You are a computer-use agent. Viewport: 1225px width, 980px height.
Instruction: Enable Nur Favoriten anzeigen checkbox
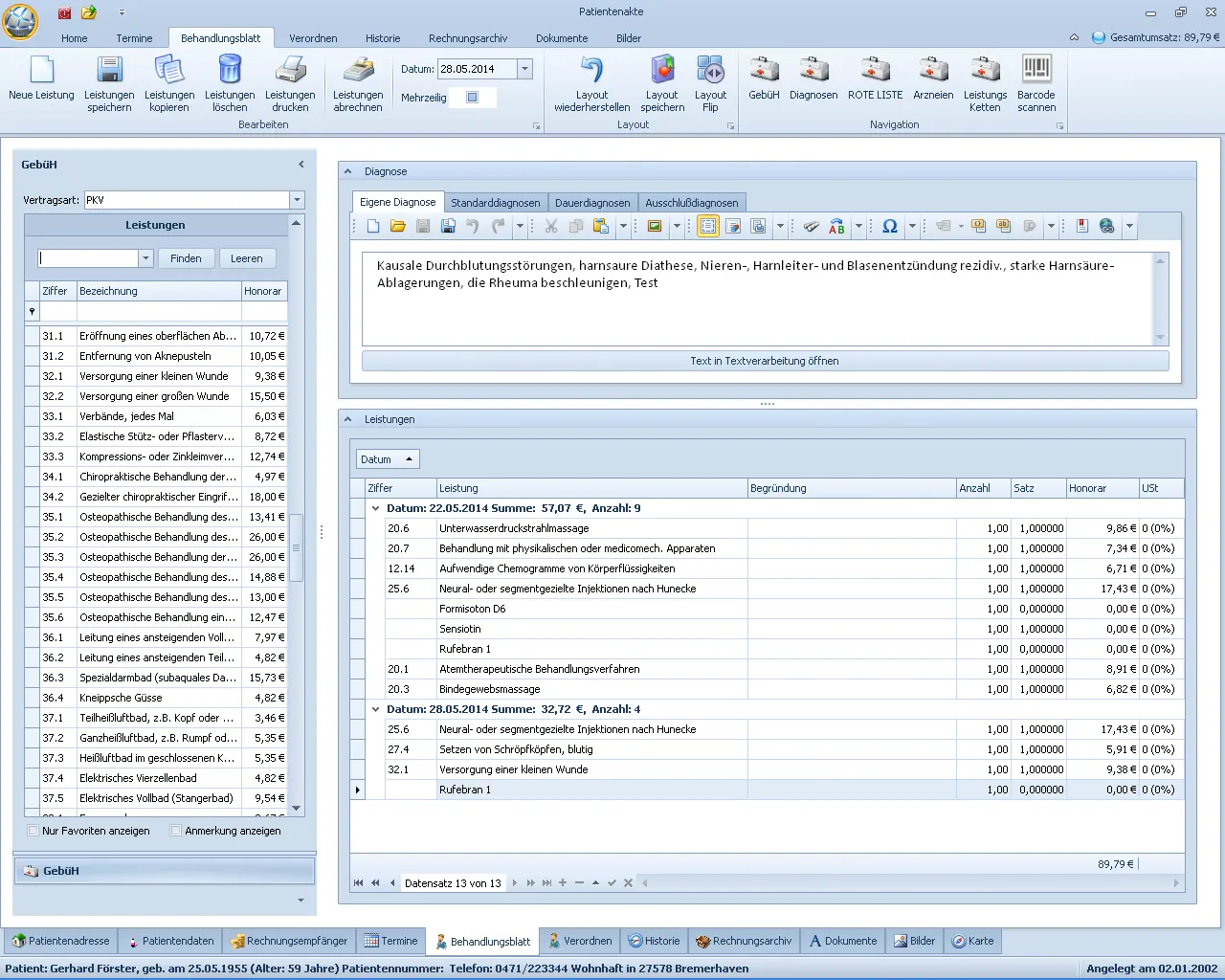coord(33,831)
